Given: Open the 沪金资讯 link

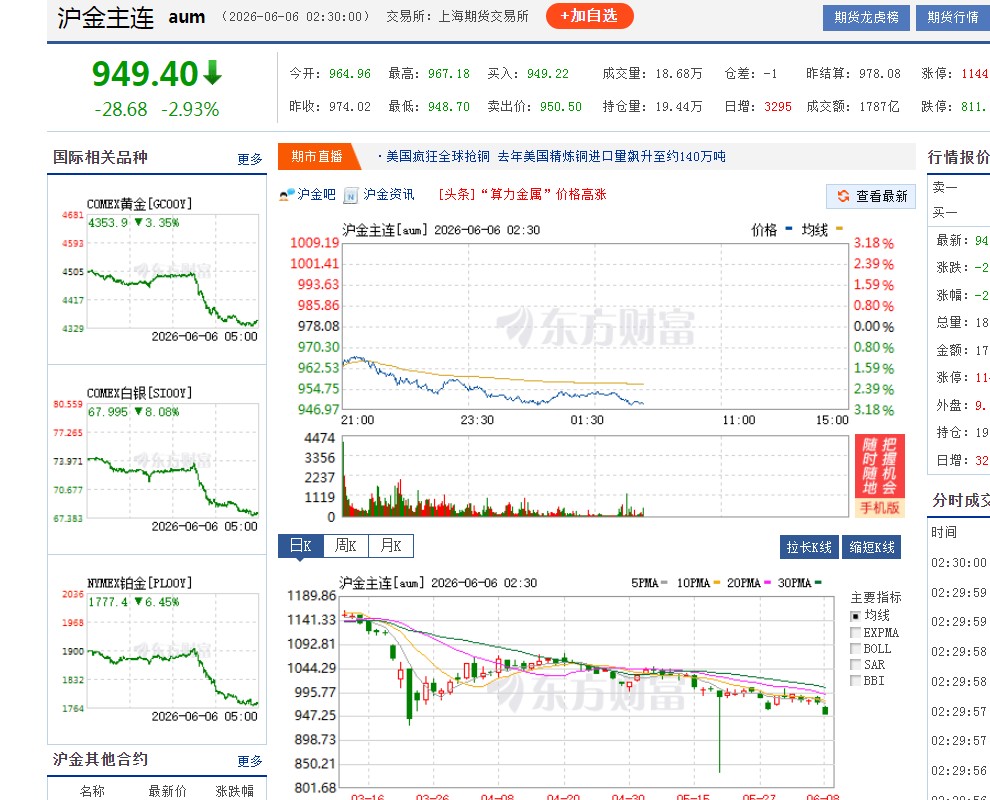Looking at the screenshot, I should [x=389, y=194].
